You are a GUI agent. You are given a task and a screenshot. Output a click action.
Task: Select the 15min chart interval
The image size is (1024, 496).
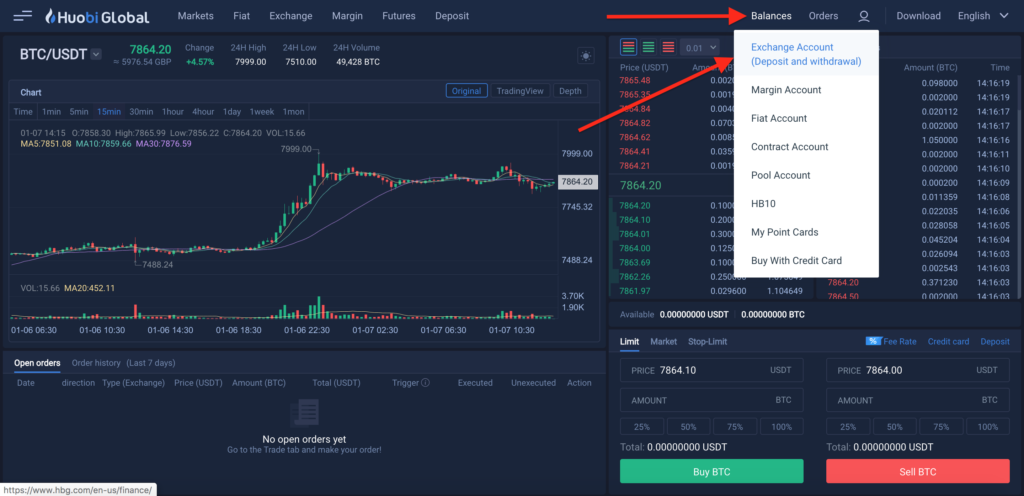pyautogui.click(x=109, y=112)
